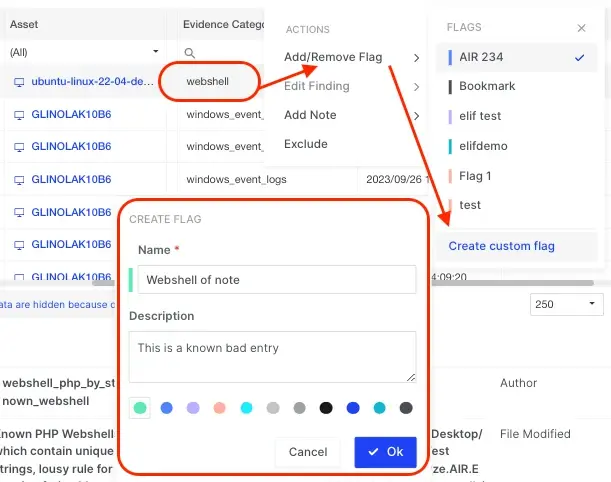This screenshot has width=611, height=482.
Task: Select the lavender purple color swatch
Action: (x=193, y=408)
